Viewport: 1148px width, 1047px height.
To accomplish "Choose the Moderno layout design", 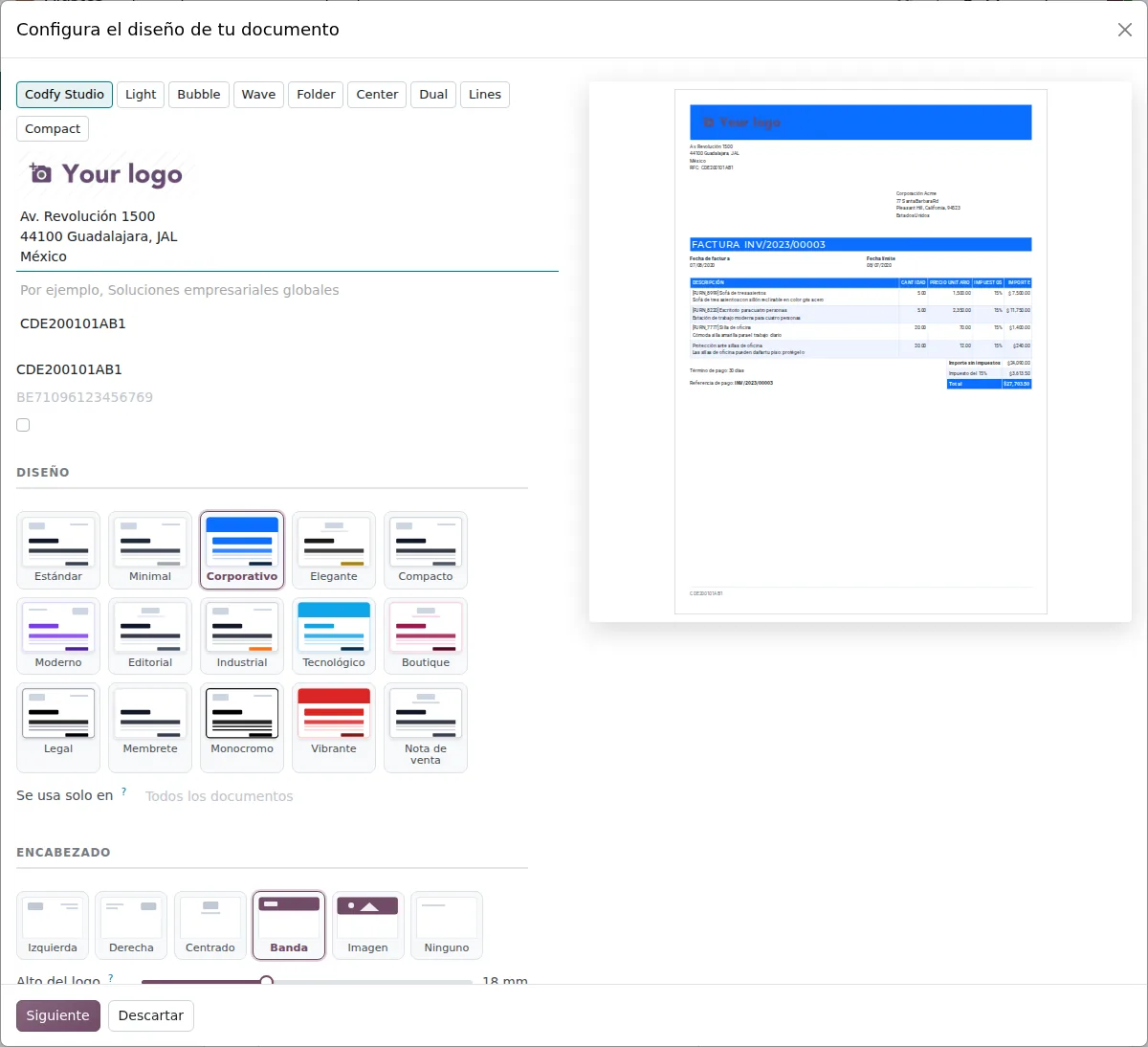I will coord(58,636).
